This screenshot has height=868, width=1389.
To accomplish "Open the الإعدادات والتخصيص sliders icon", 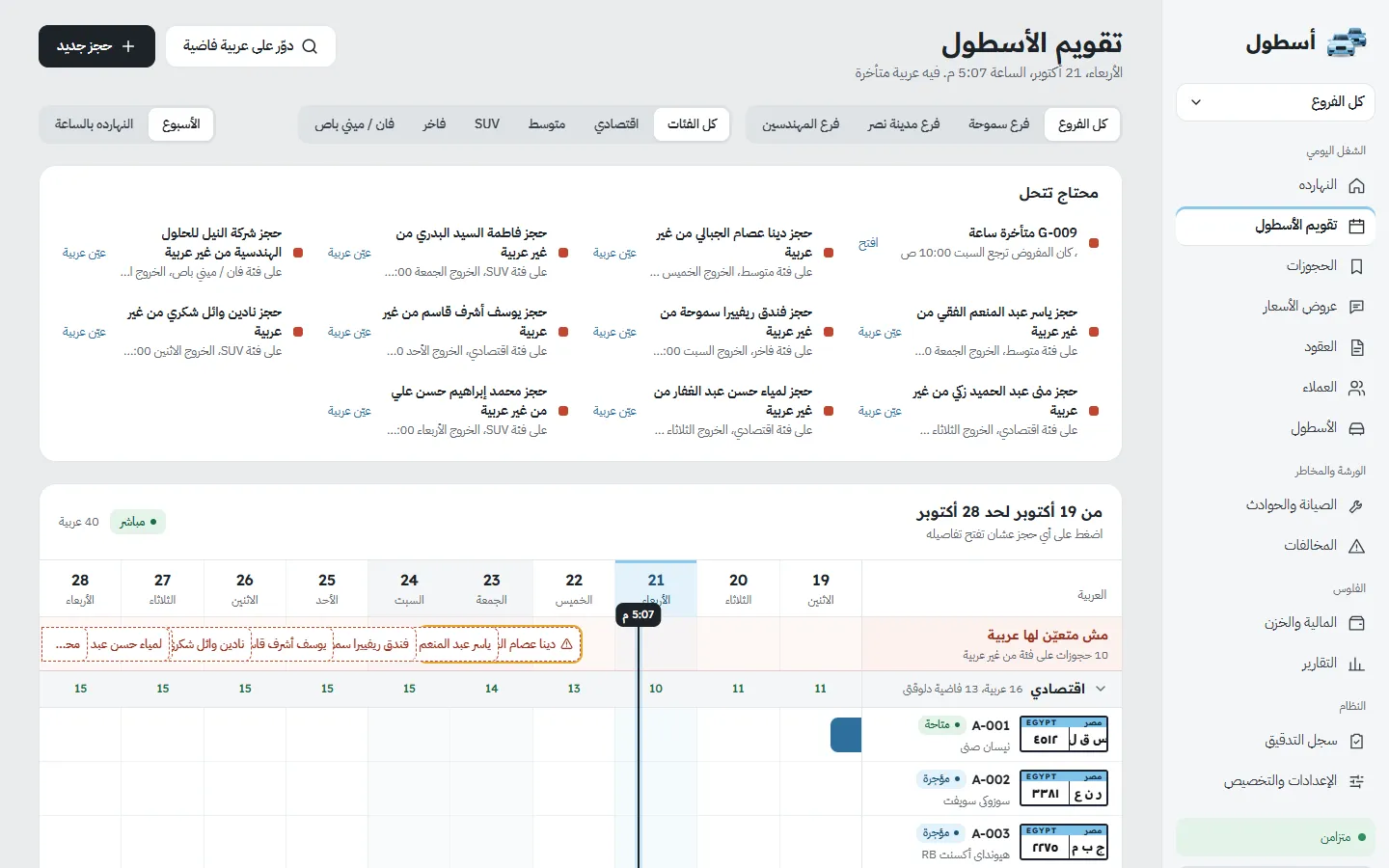I will click(x=1357, y=781).
